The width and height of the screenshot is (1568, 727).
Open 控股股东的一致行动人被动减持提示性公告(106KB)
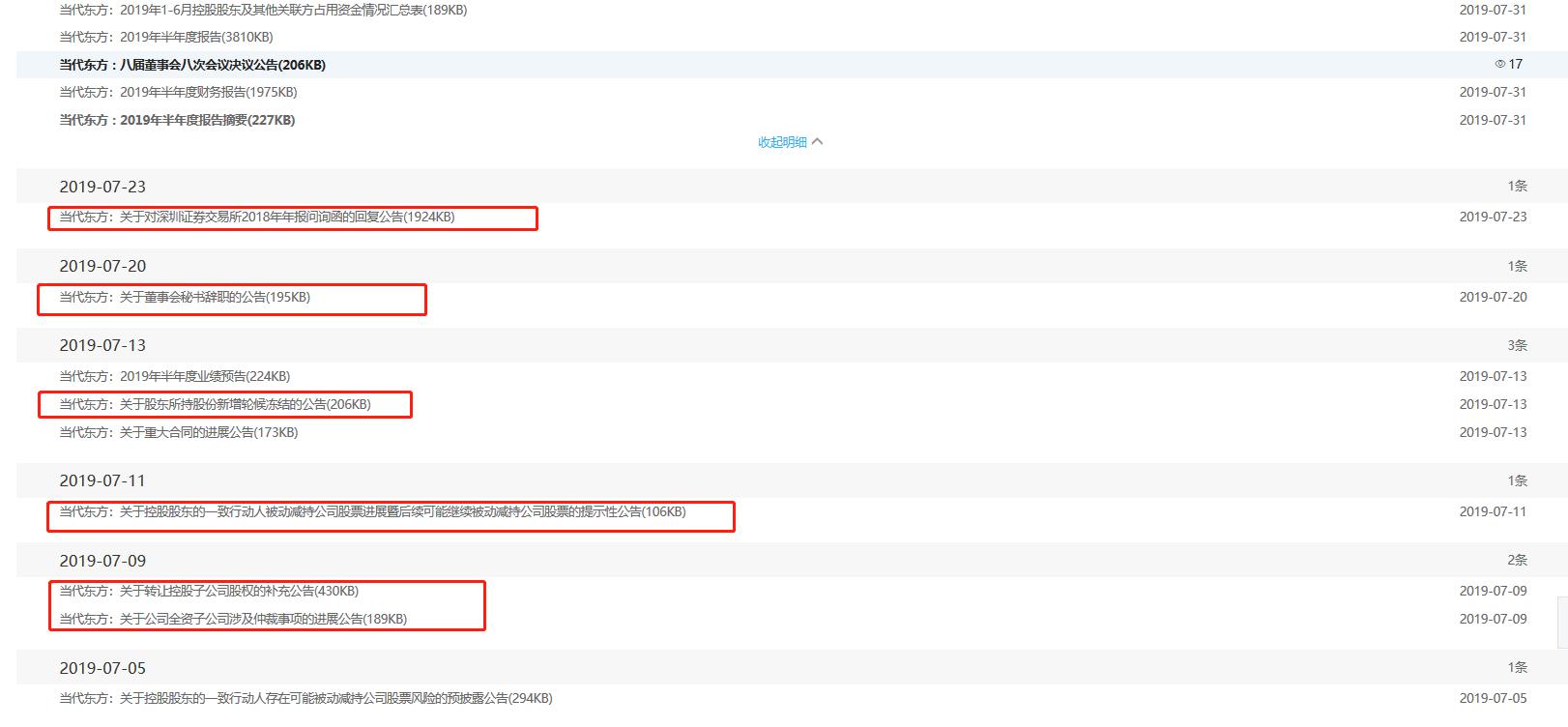(372, 511)
